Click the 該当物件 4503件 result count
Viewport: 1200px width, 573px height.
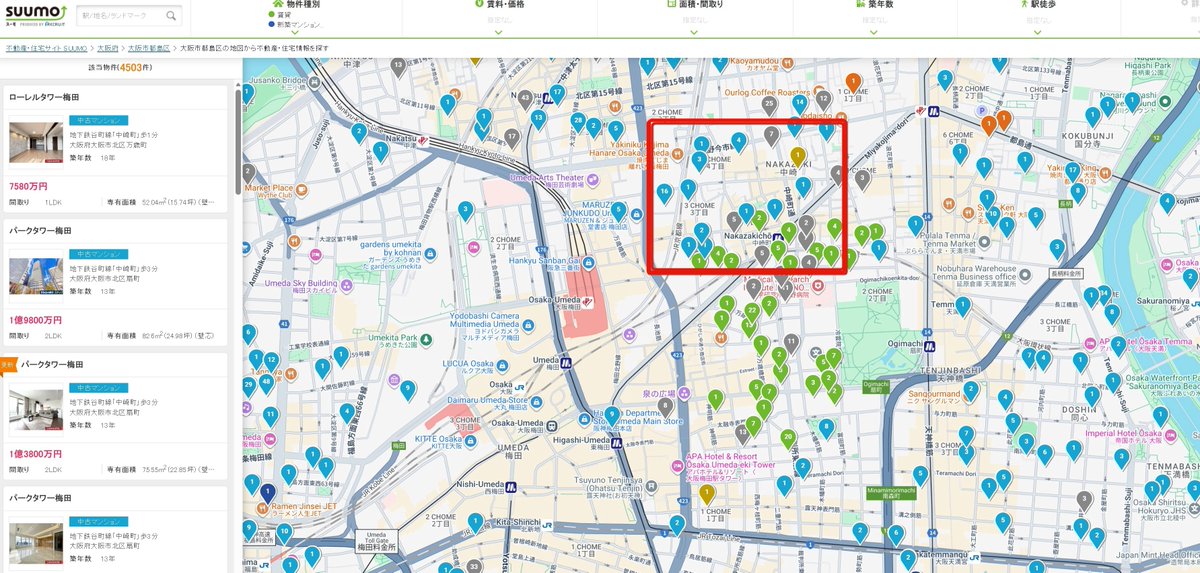click(x=119, y=67)
